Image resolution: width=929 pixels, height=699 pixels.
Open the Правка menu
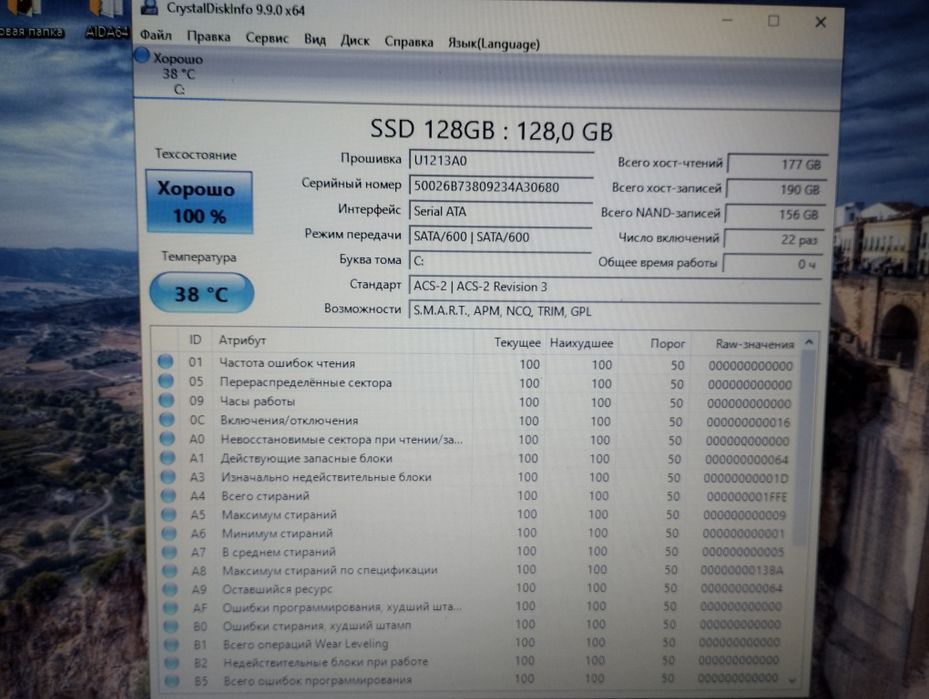point(209,37)
